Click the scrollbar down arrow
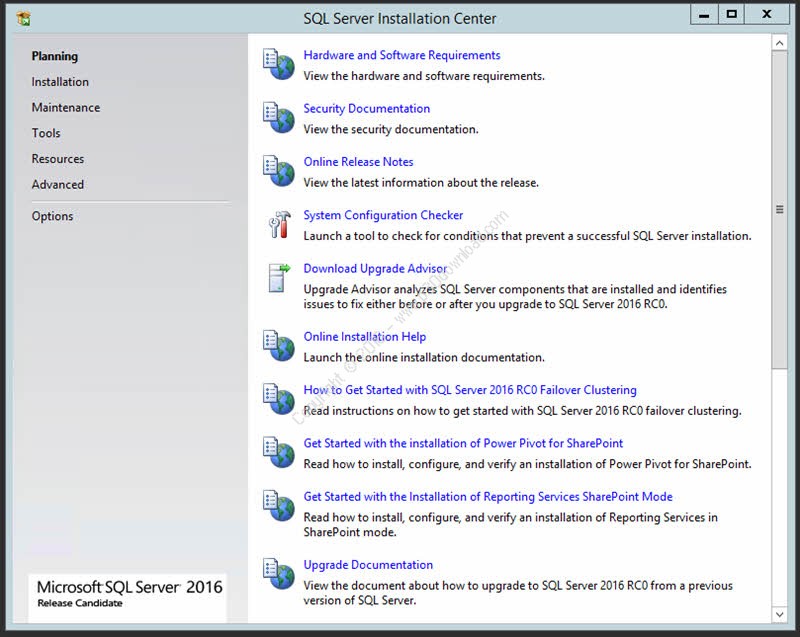The width and height of the screenshot is (800, 637). pyautogui.click(x=780, y=612)
